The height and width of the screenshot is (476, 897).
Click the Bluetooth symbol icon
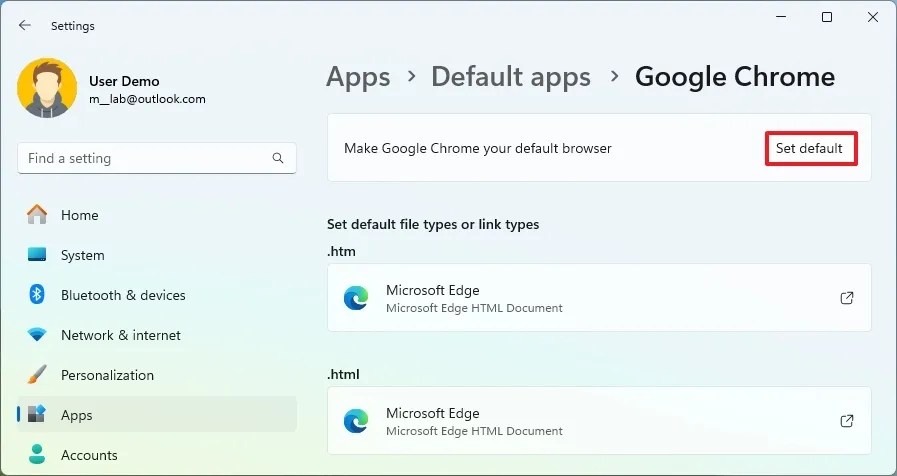coord(37,295)
